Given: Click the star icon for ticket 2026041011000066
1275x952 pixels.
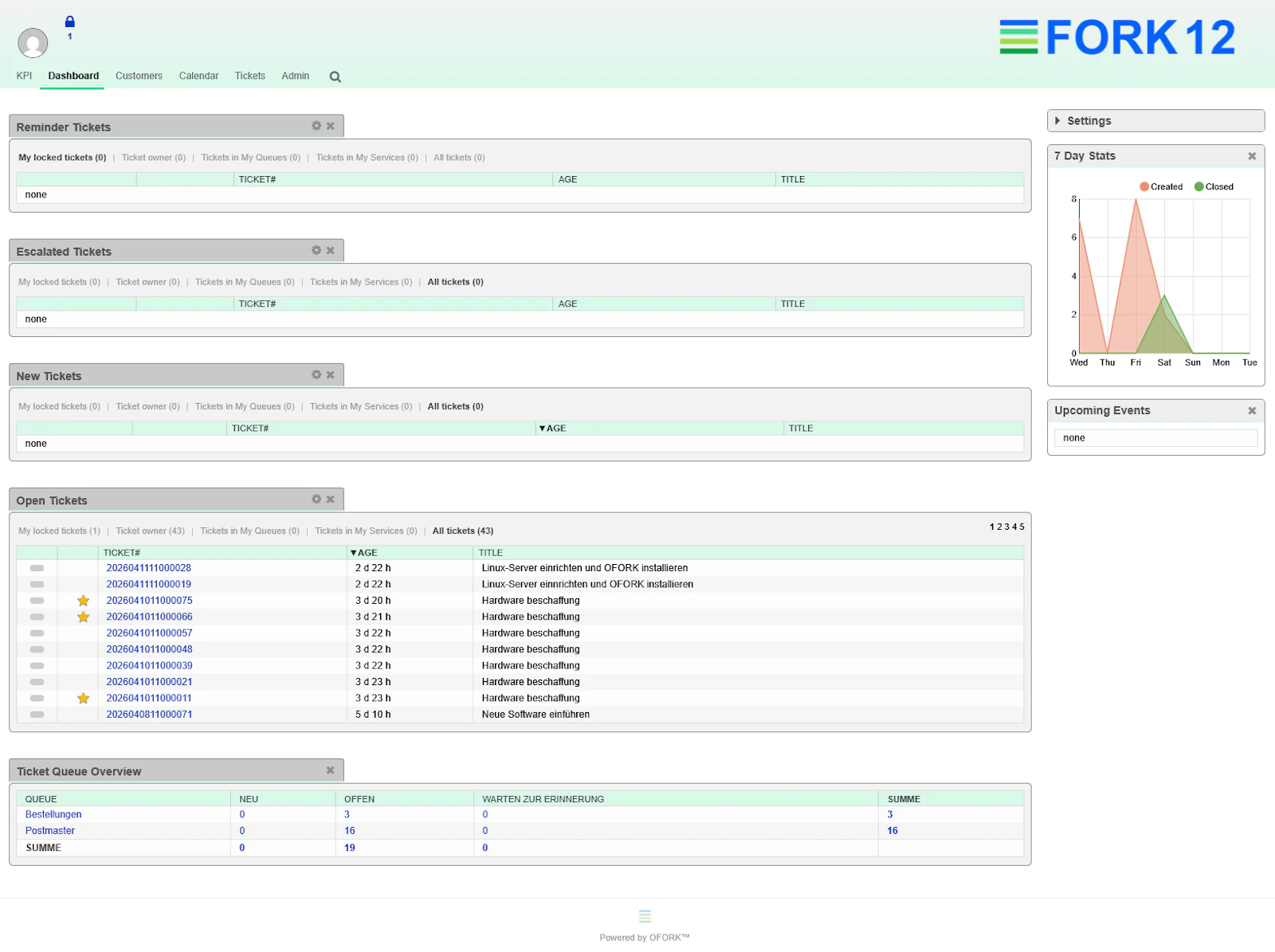Looking at the screenshot, I should (x=83, y=617).
